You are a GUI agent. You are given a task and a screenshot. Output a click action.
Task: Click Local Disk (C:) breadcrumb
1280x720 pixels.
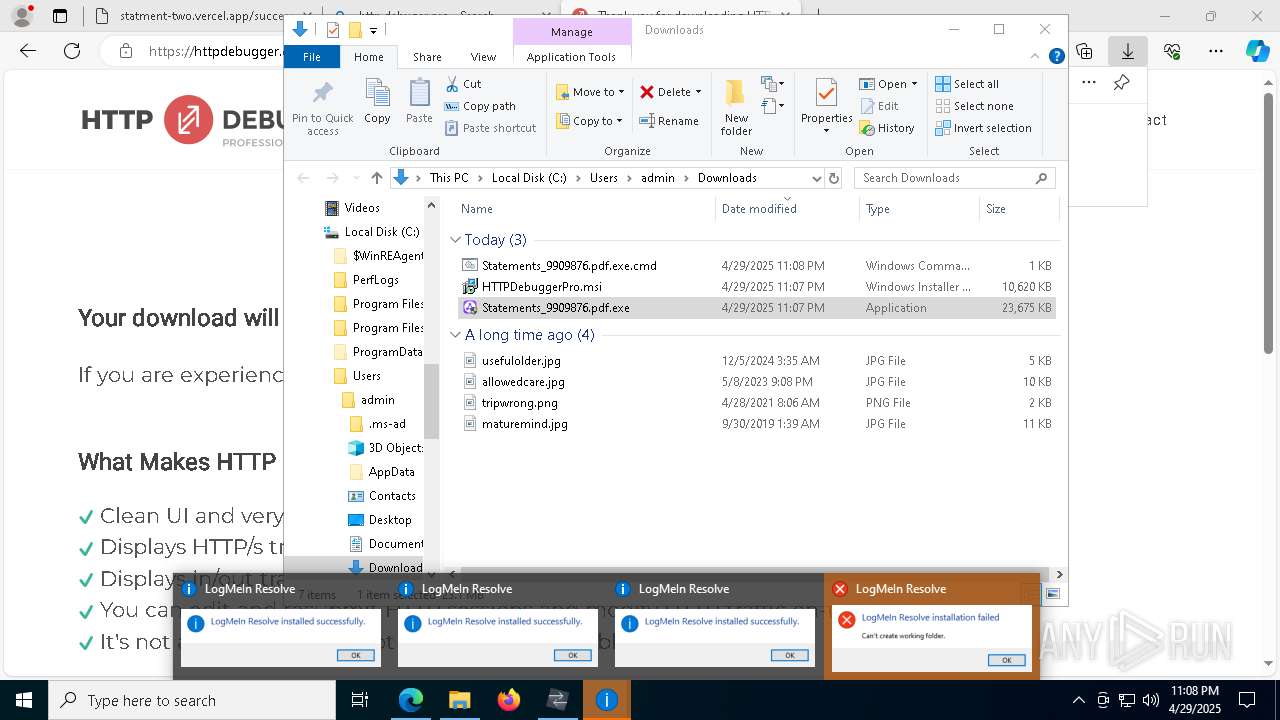529,178
